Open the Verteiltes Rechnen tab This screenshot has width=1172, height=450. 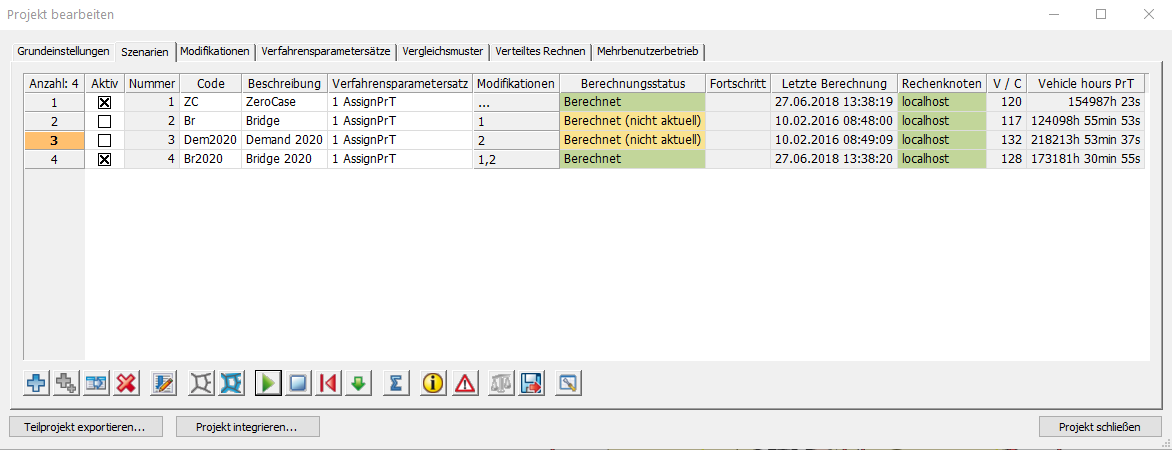tap(540, 51)
